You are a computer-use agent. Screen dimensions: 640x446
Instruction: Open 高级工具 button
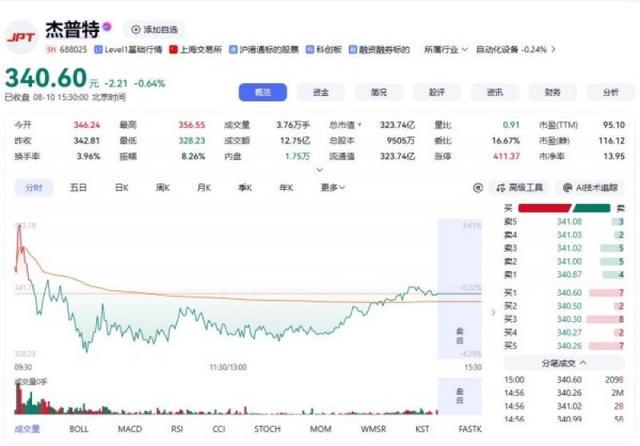coord(519,188)
